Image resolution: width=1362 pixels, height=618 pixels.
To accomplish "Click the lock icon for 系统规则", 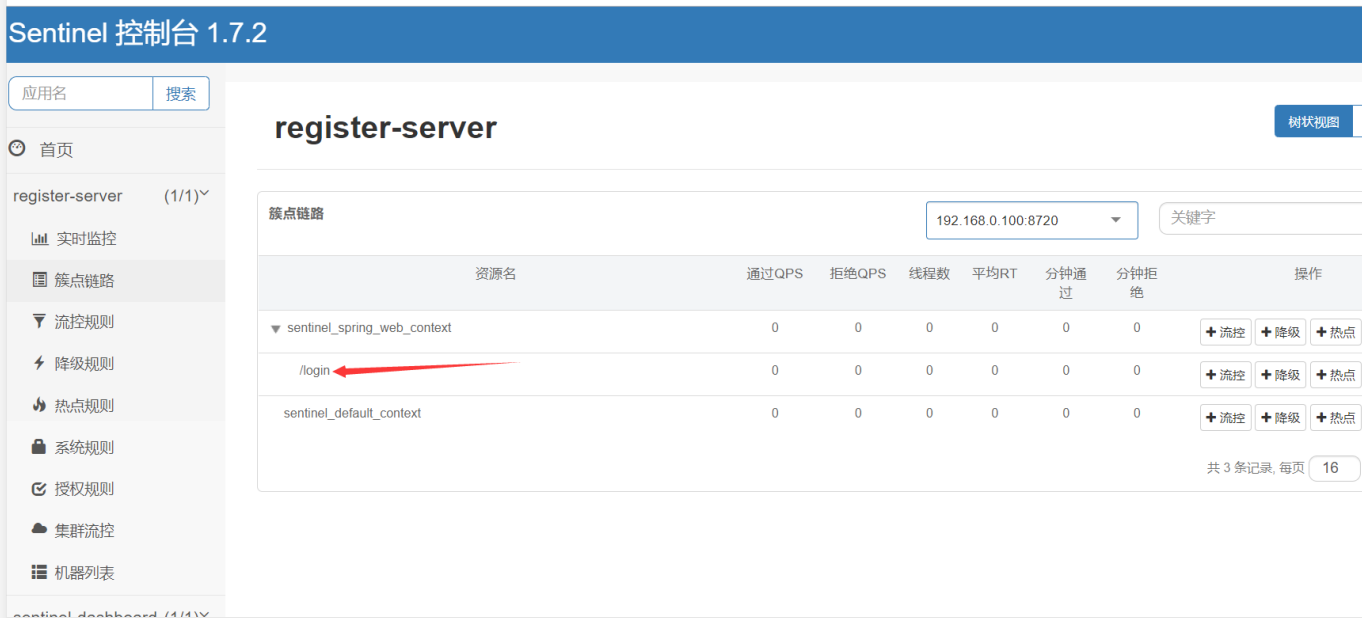I will pyautogui.click(x=40, y=446).
